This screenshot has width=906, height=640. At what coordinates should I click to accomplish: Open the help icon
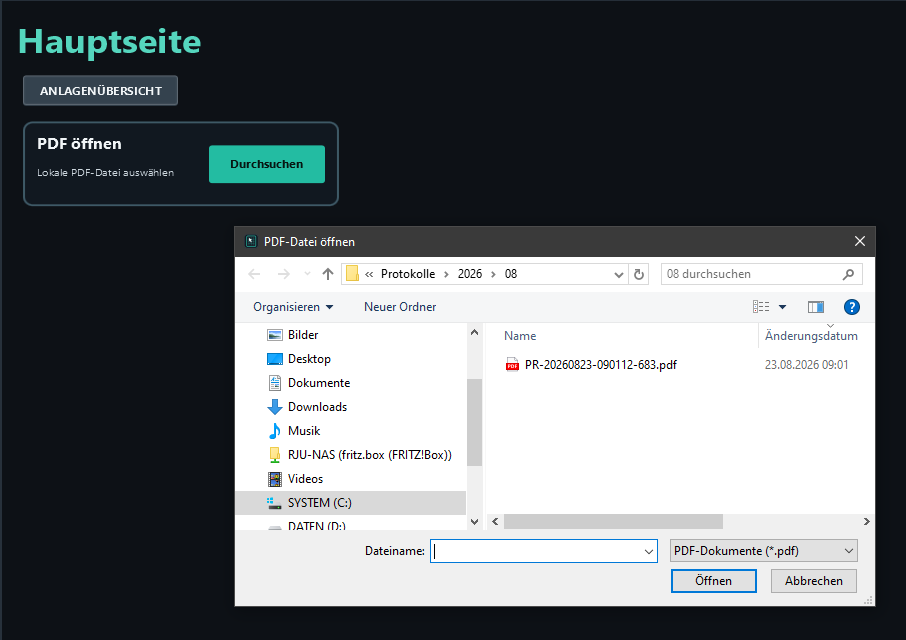tap(852, 307)
